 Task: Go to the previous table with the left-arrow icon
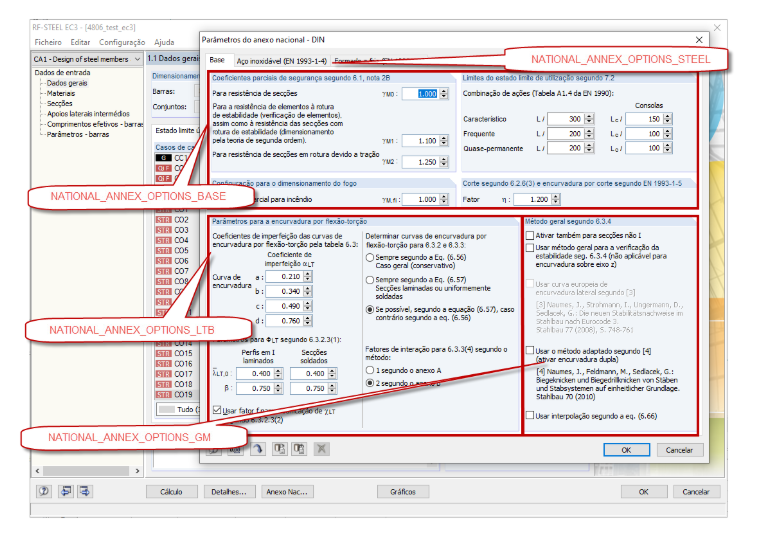65,492
